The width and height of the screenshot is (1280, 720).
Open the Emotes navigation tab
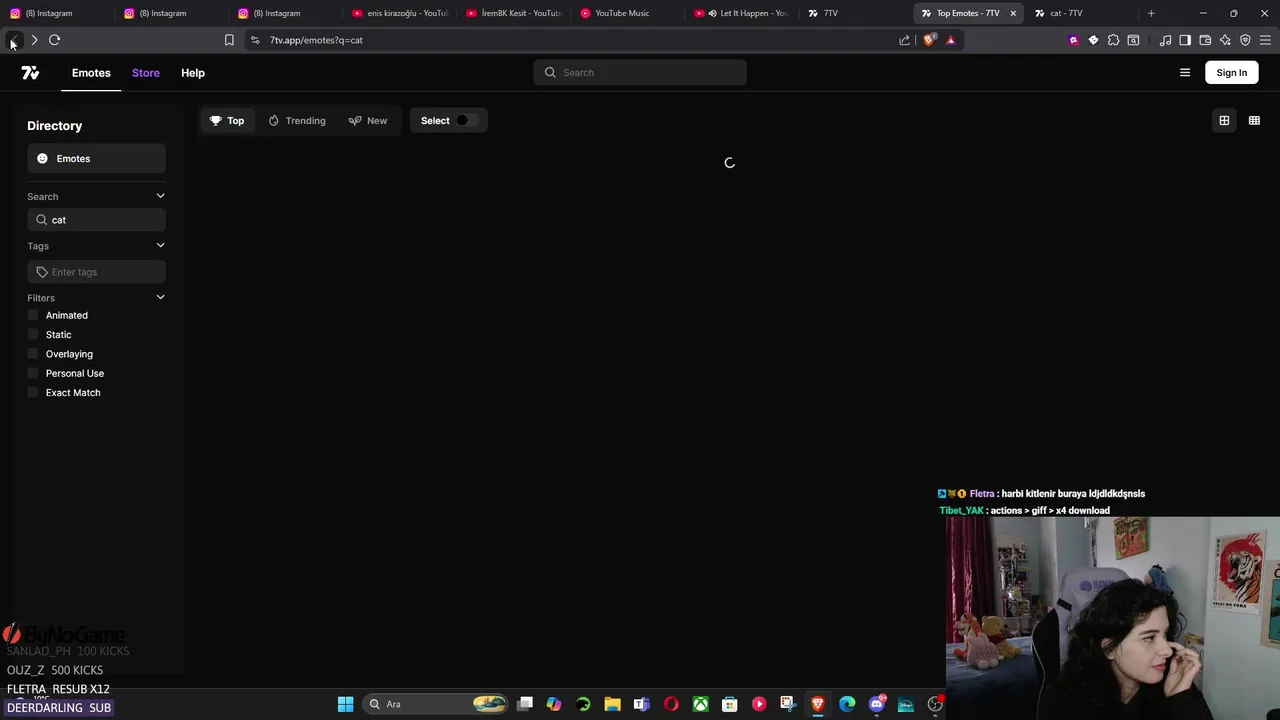click(91, 73)
